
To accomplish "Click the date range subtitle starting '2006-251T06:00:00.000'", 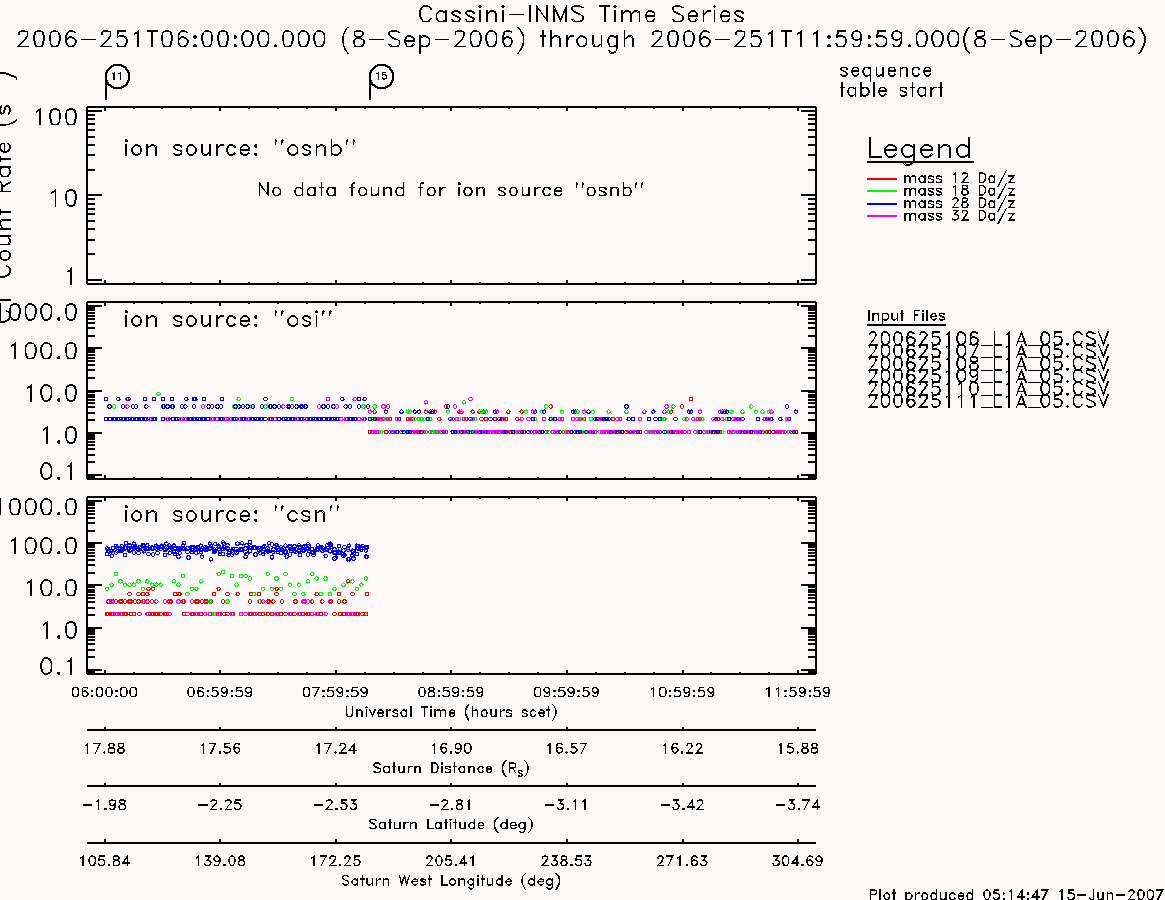I will pyautogui.click(x=582, y=39).
